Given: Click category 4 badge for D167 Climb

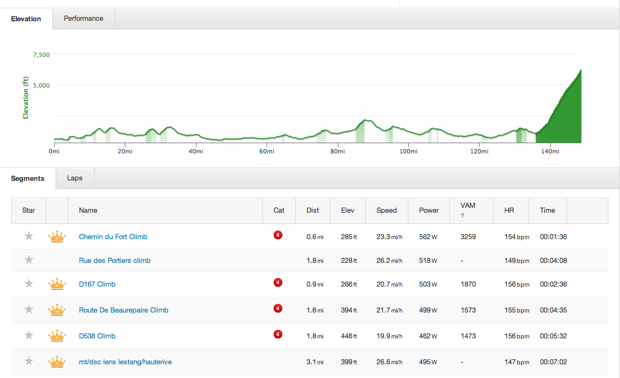Looking at the screenshot, I should [x=278, y=282].
